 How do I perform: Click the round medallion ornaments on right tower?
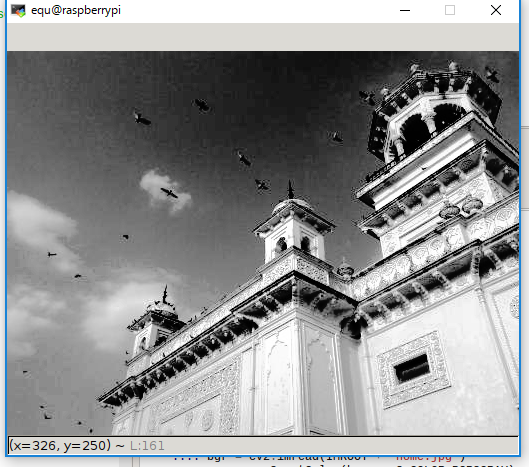pos(461,207)
